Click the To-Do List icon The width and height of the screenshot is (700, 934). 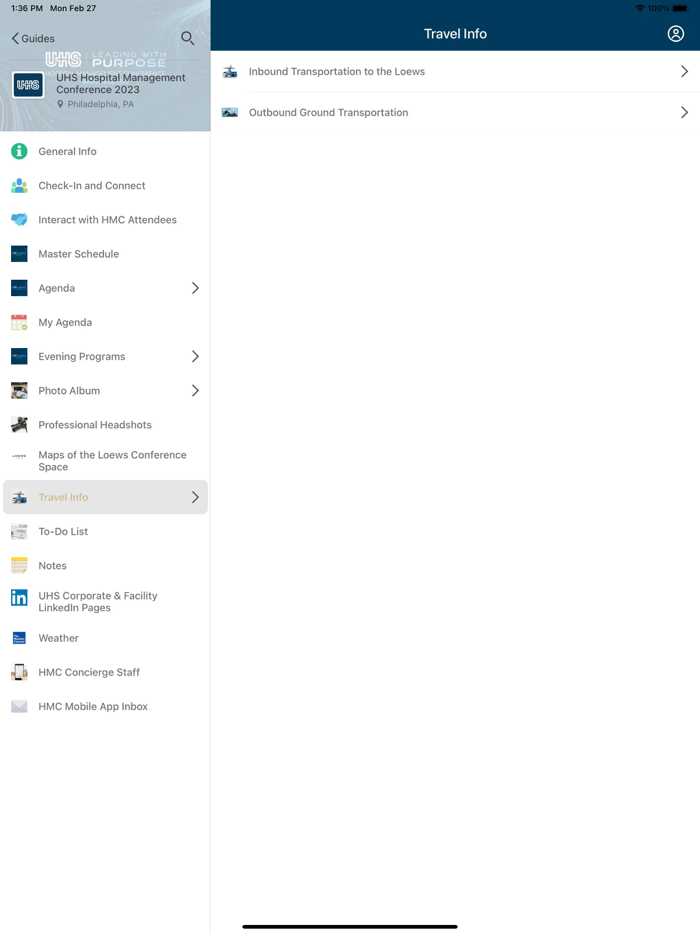coord(19,531)
